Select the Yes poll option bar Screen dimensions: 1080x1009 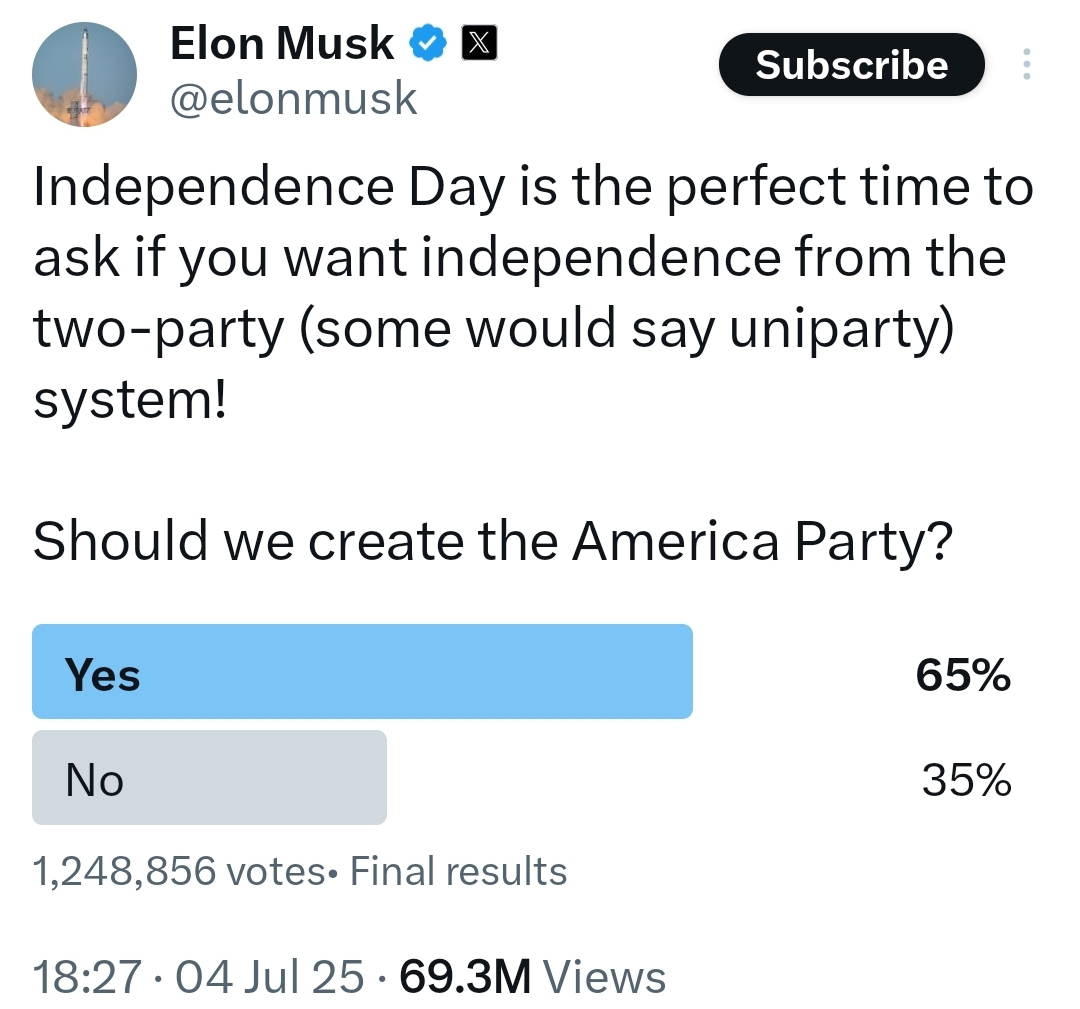(x=362, y=672)
